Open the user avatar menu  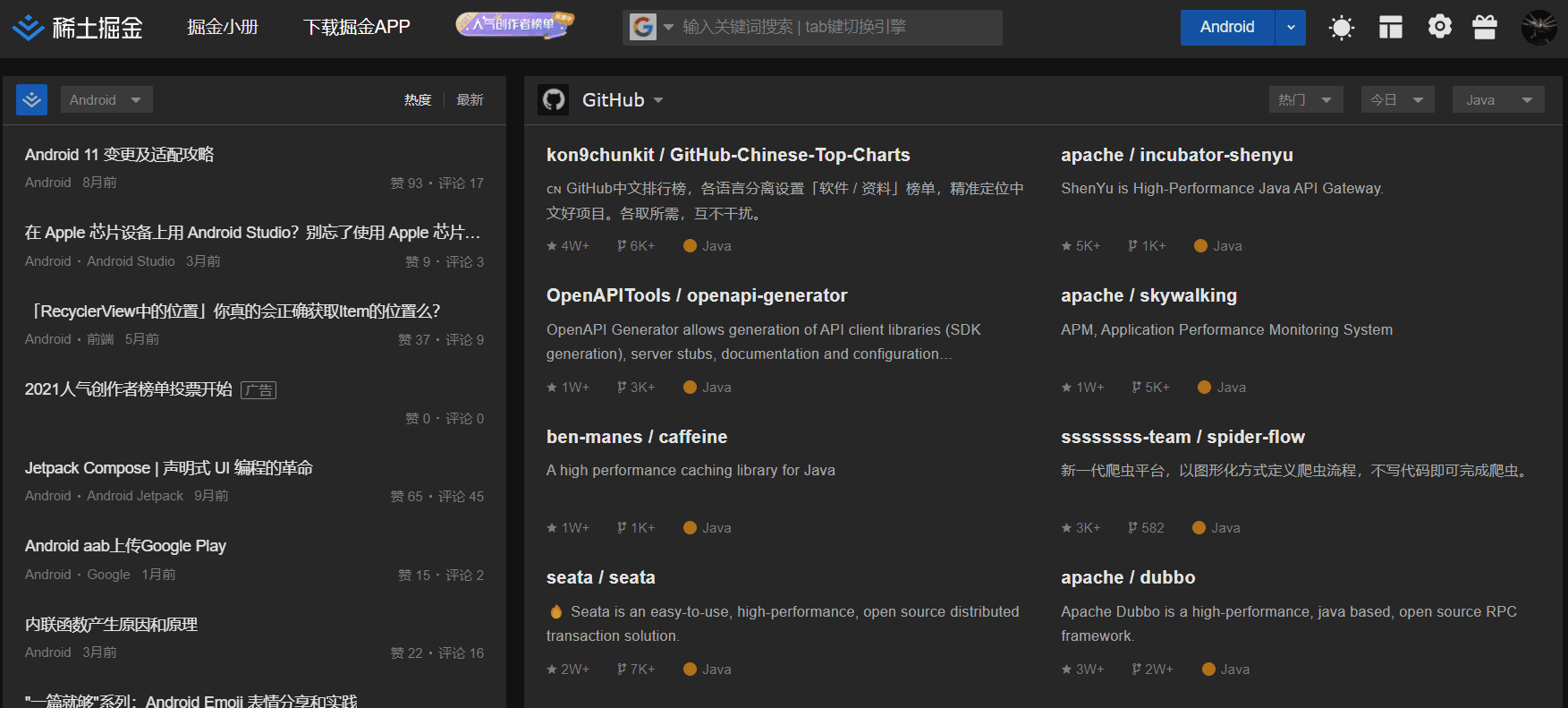pyautogui.click(x=1539, y=28)
